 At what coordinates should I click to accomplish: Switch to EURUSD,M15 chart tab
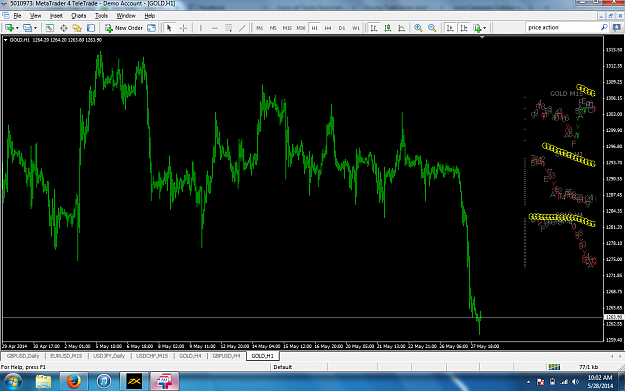coord(66,356)
